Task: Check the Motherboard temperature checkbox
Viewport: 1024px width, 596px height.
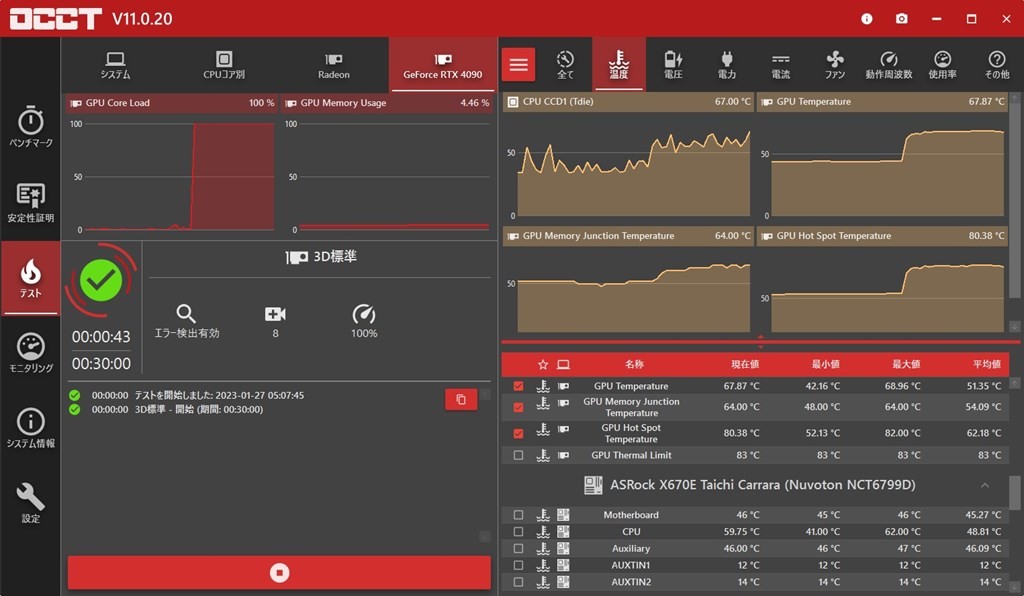Action: point(518,515)
